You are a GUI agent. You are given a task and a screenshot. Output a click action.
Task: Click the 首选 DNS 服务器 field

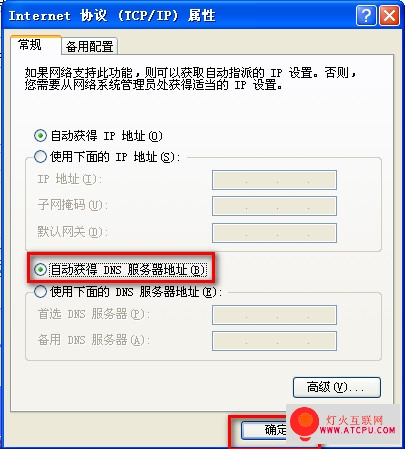274,315
